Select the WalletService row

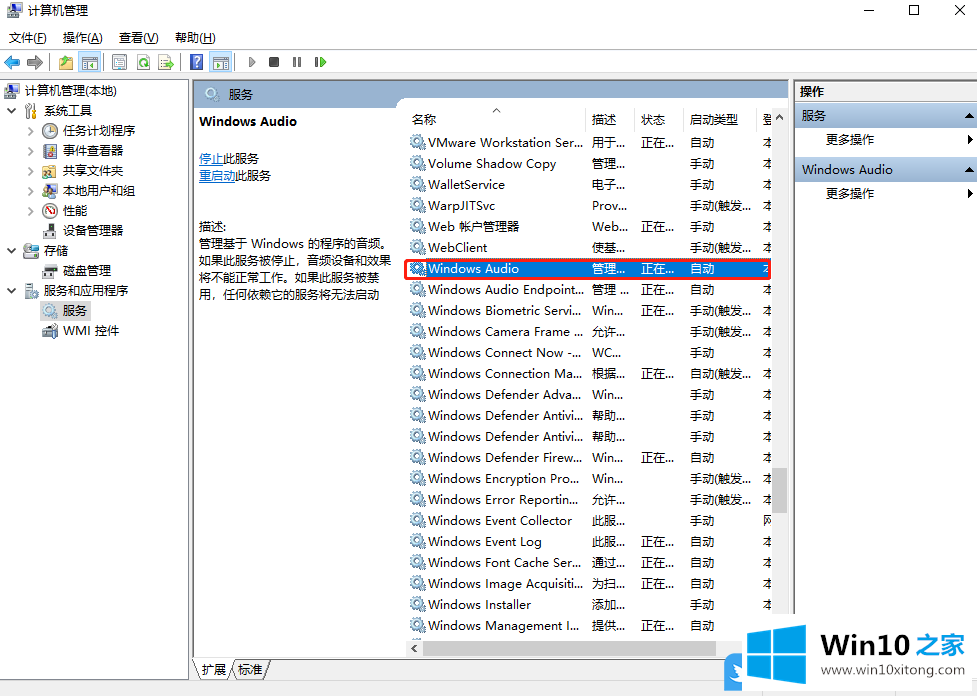(589, 185)
